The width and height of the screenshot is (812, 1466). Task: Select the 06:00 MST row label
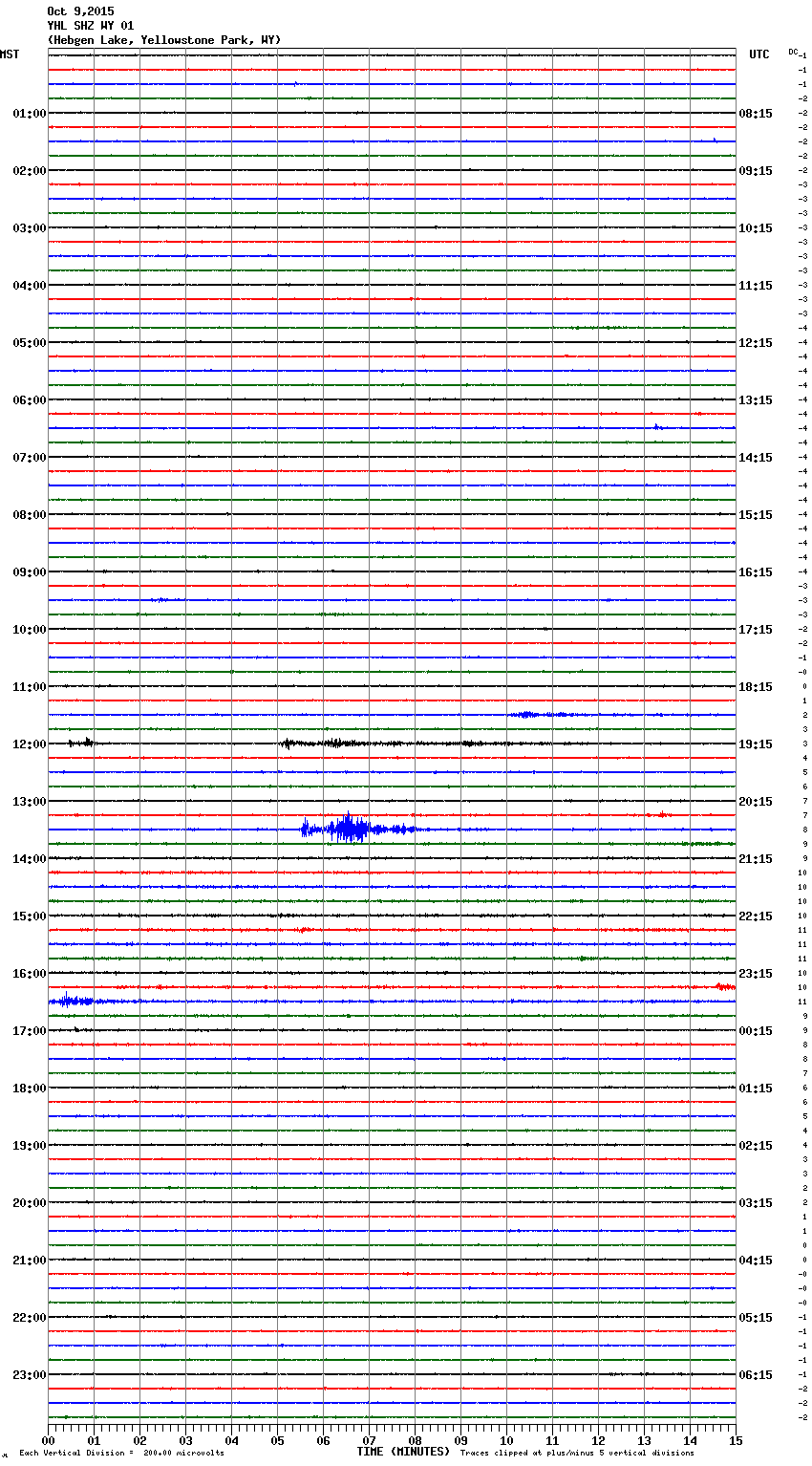29,400
